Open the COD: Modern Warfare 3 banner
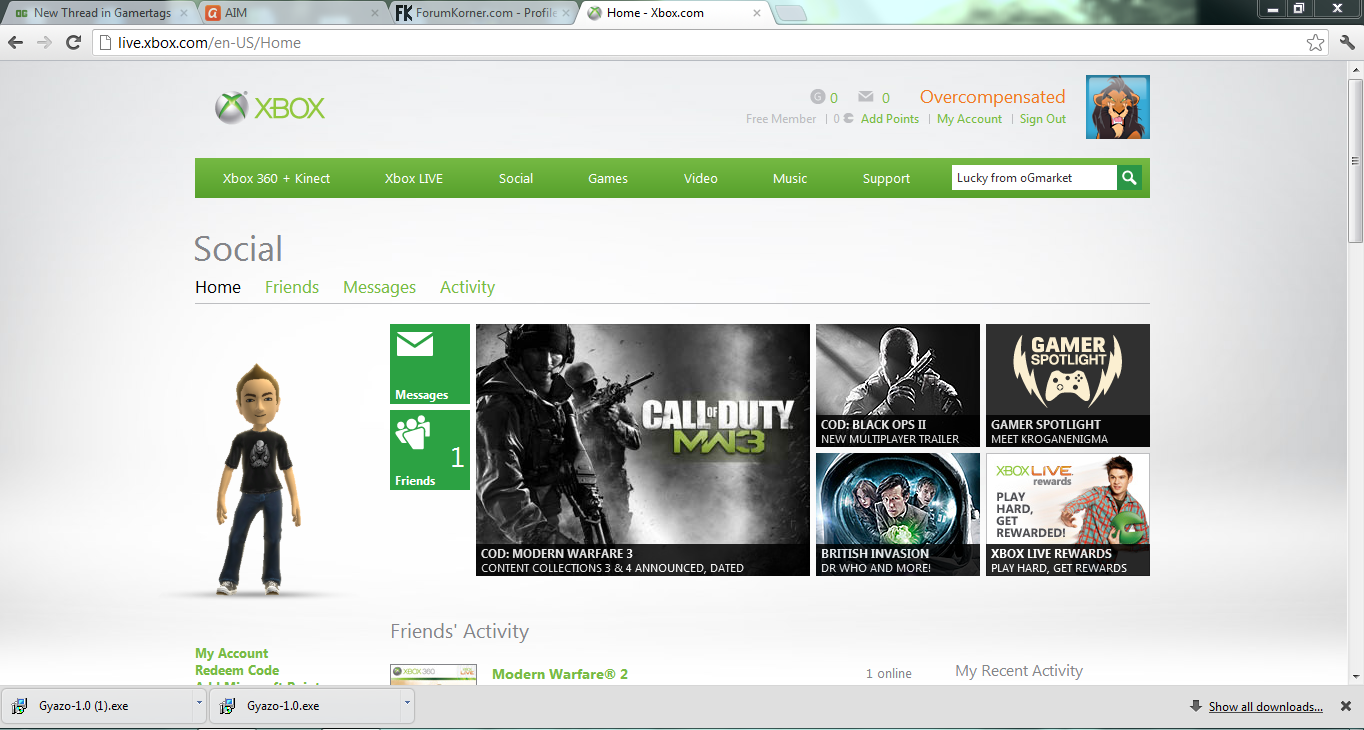Image resolution: width=1364 pixels, height=730 pixels. (x=643, y=450)
